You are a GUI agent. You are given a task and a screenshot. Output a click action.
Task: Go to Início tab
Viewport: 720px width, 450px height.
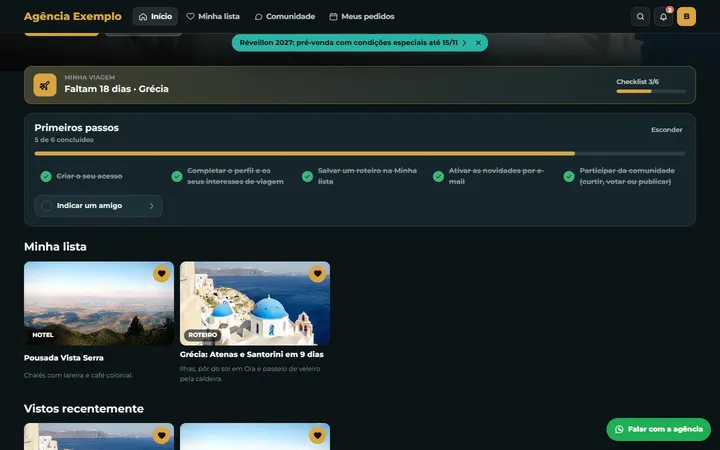point(155,17)
